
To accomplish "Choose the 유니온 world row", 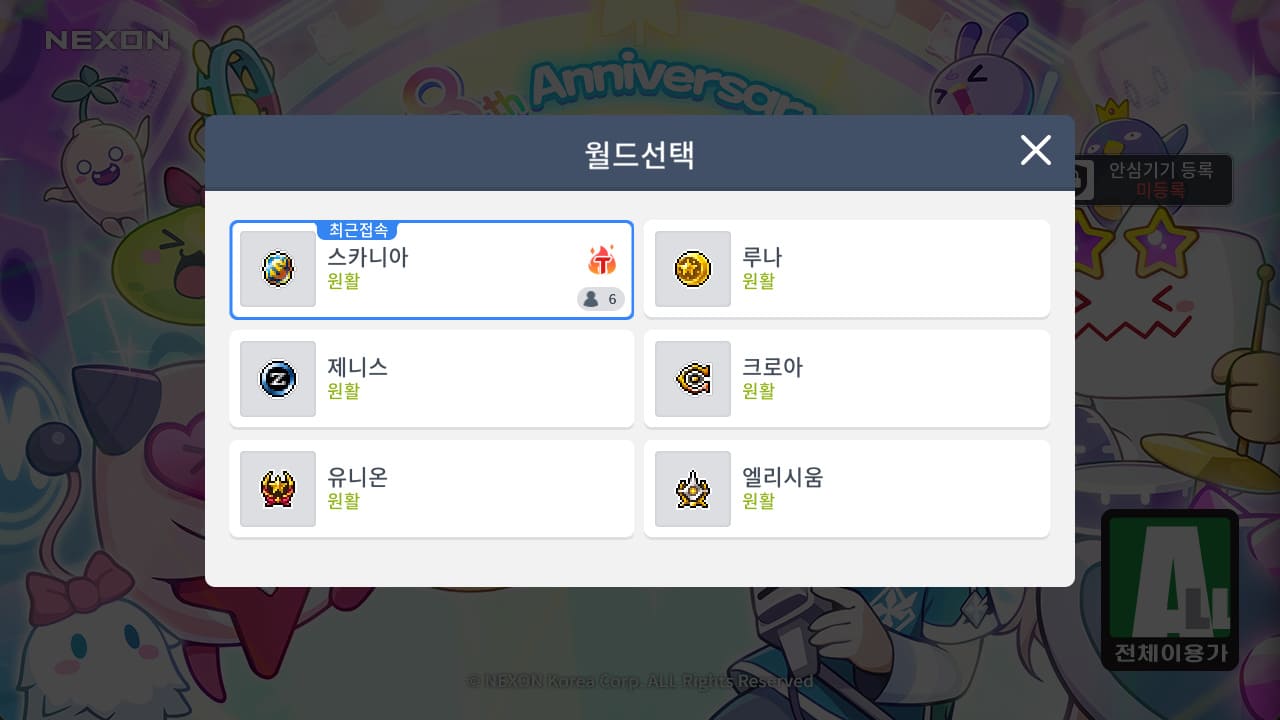I will click(x=432, y=489).
